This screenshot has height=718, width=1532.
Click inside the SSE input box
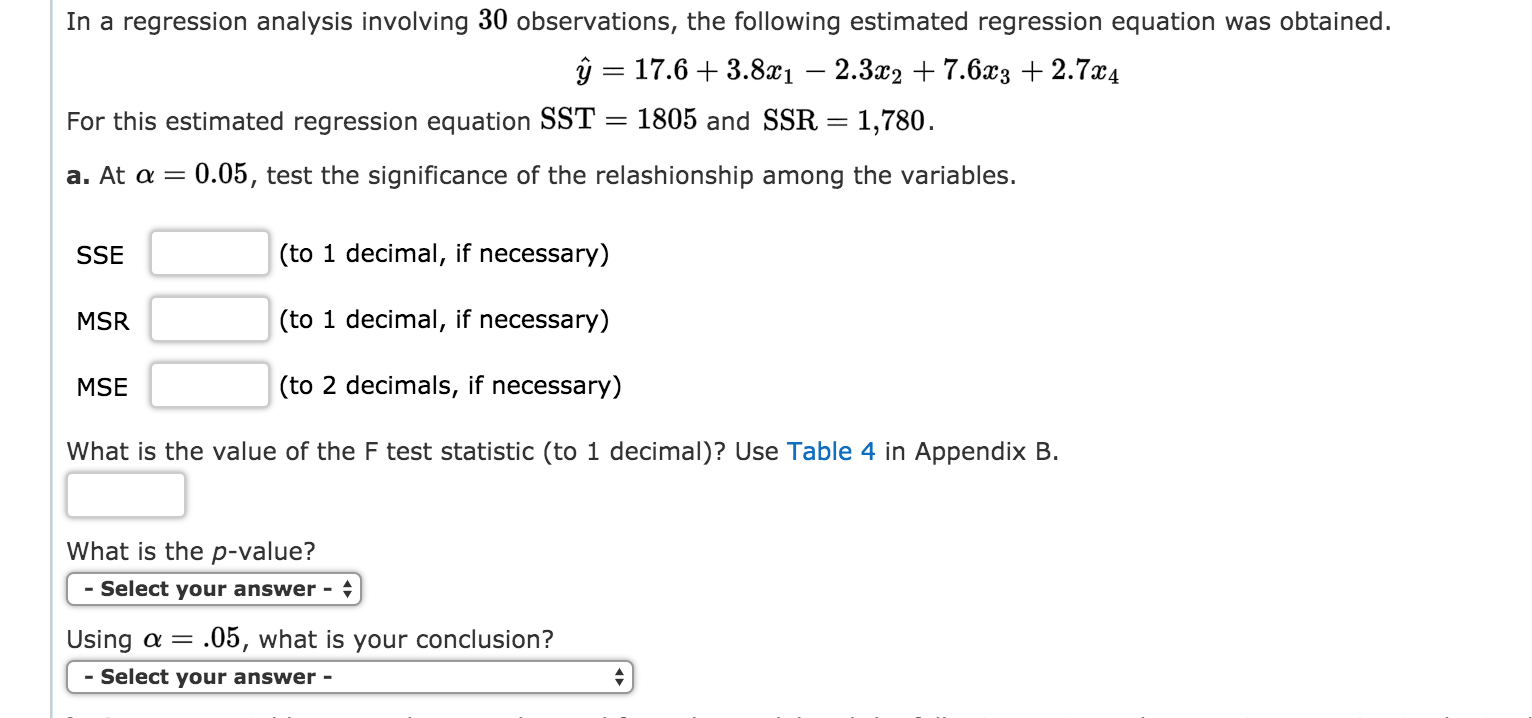(x=208, y=253)
